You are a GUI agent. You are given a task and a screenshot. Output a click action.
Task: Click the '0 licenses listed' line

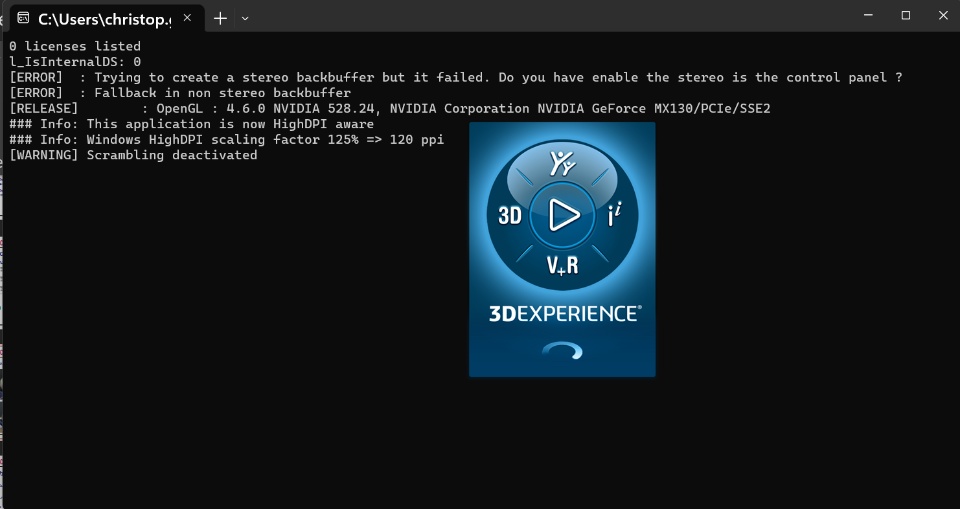[75, 46]
